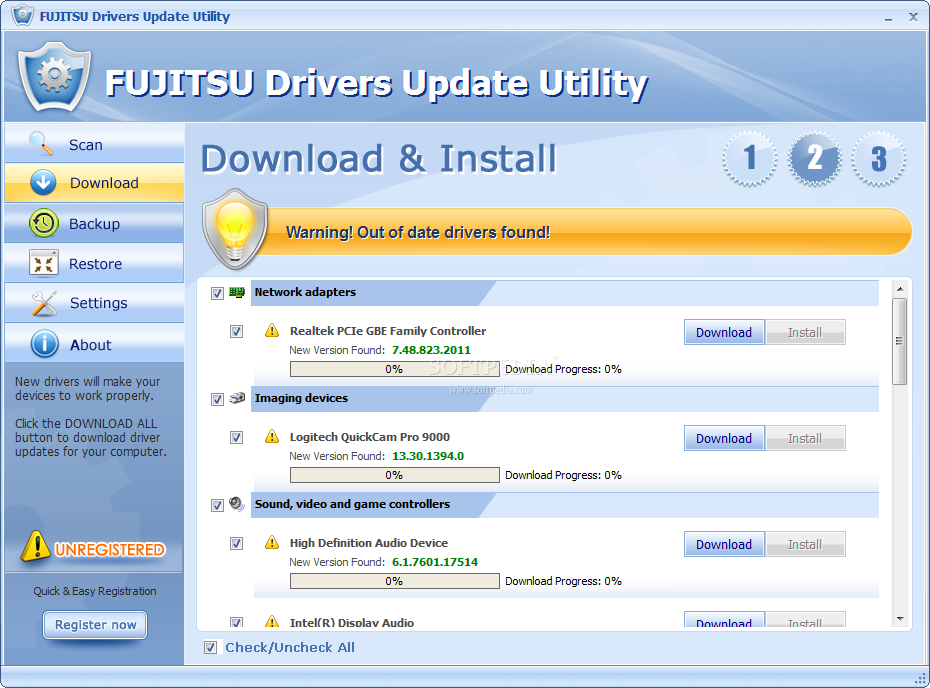This screenshot has height=688, width=930.
Task: Click the Network adapters card icon
Action: (237, 292)
